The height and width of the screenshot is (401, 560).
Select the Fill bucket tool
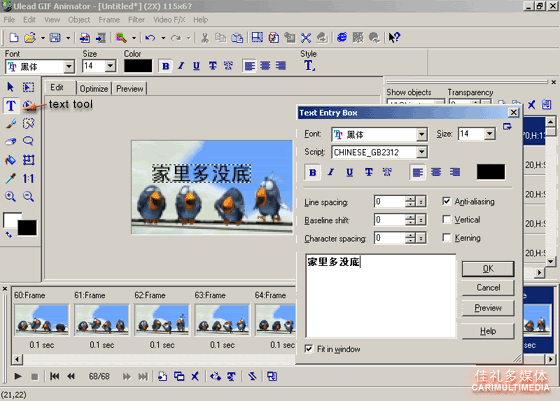[x=11, y=160]
